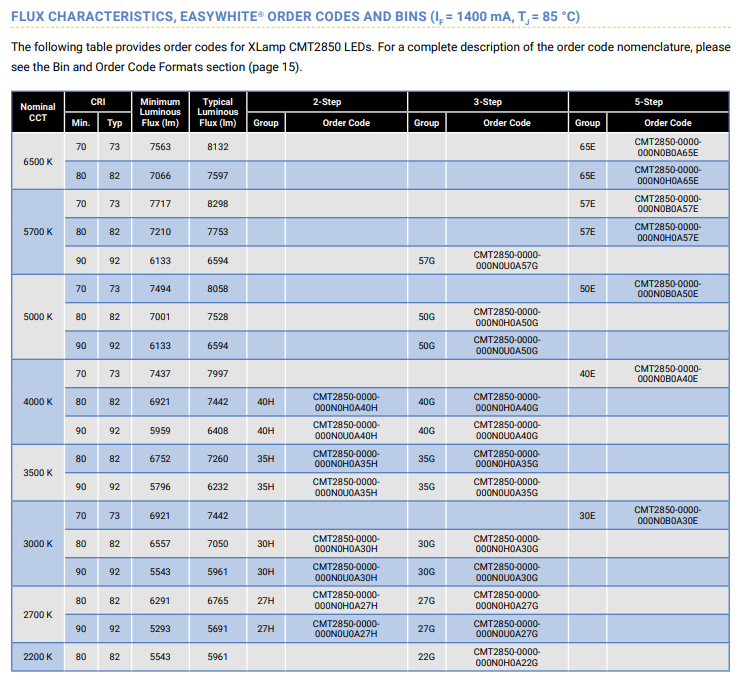Viewport: 746px width, 686px height.
Task: Click order code CMT2850-0000-000N0U0A57G
Action: (507, 260)
